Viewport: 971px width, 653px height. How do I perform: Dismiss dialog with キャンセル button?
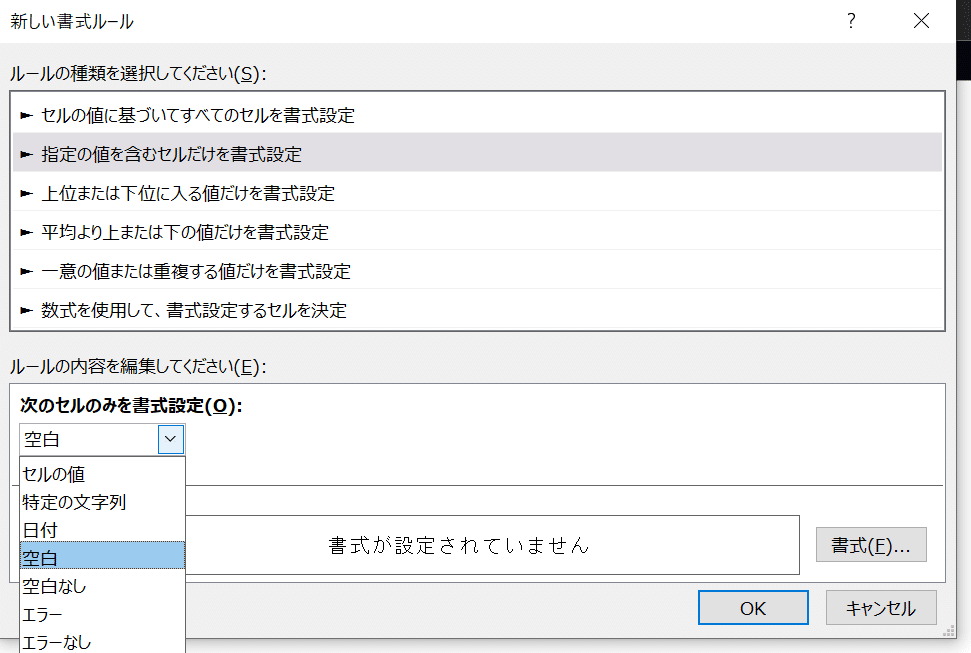pyautogui.click(x=881, y=608)
